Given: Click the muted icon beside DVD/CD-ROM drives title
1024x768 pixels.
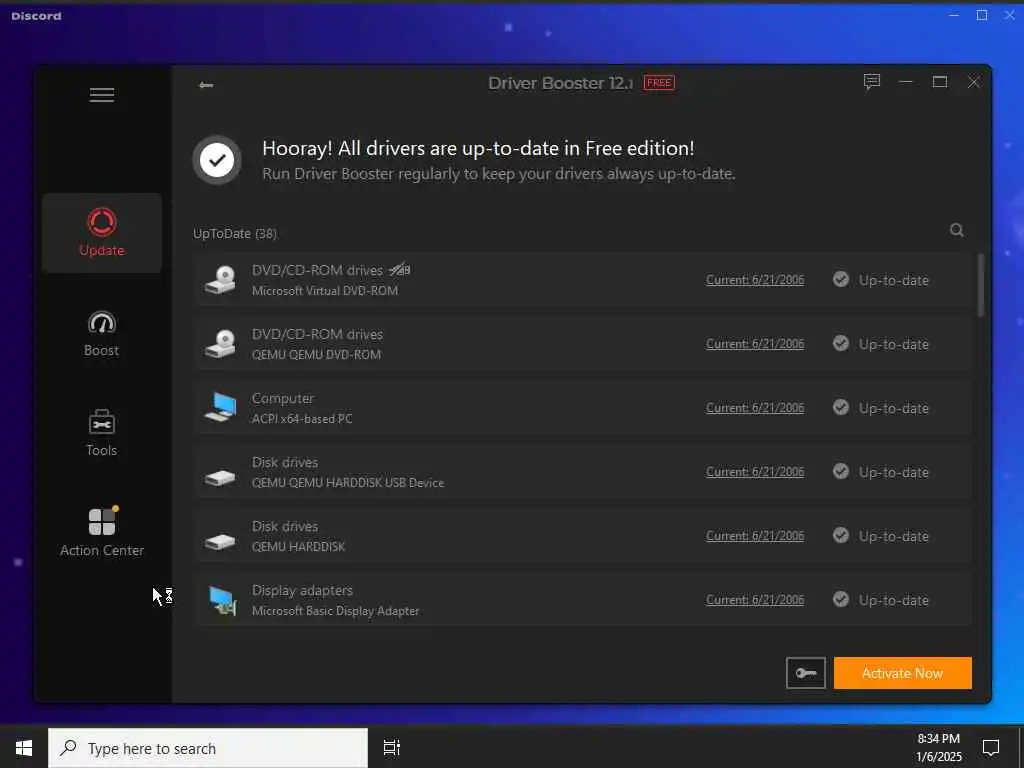Looking at the screenshot, I should tap(400, 270).
